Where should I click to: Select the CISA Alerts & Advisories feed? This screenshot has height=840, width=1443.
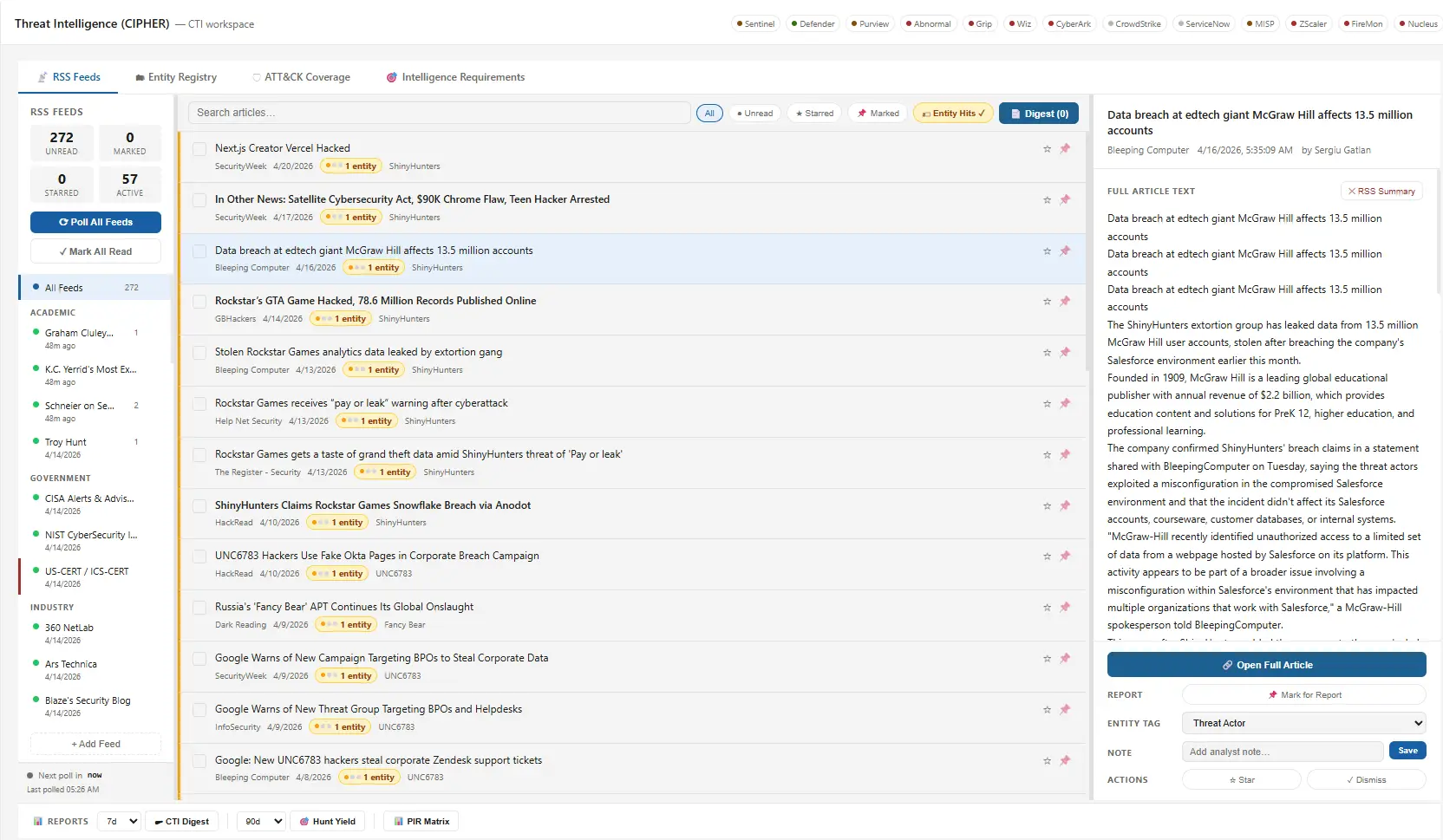tap(95, 505)
